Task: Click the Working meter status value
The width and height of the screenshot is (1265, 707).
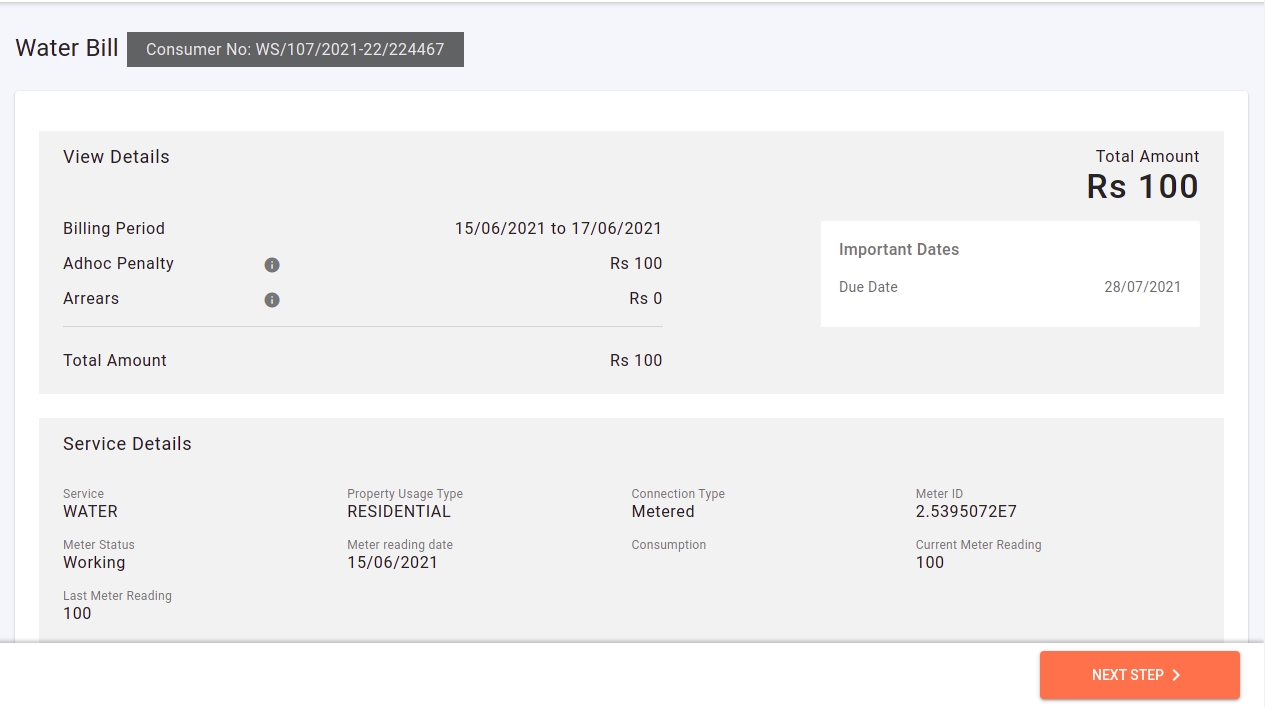Action: (94, 563)
